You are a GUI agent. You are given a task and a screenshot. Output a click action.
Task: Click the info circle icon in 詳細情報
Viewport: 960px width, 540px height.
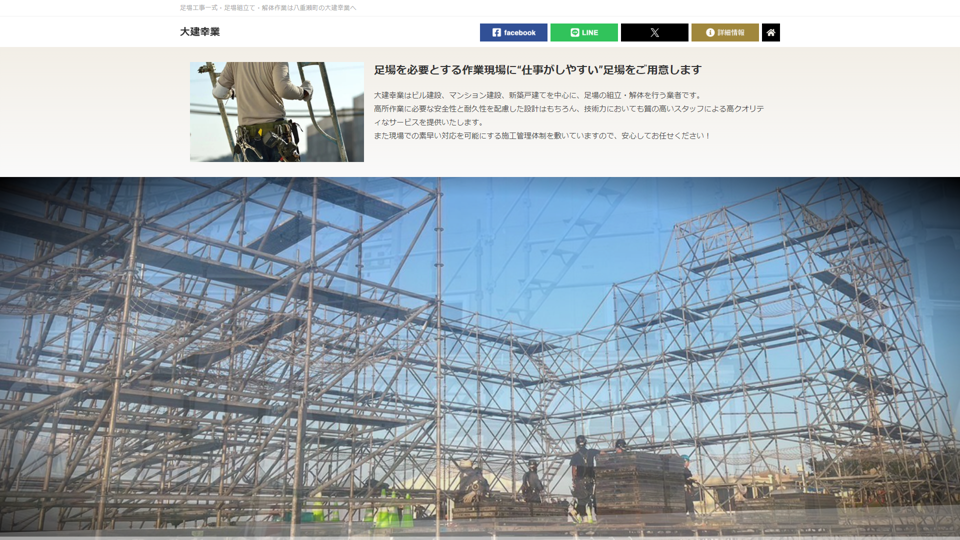(x=710, y=33)
